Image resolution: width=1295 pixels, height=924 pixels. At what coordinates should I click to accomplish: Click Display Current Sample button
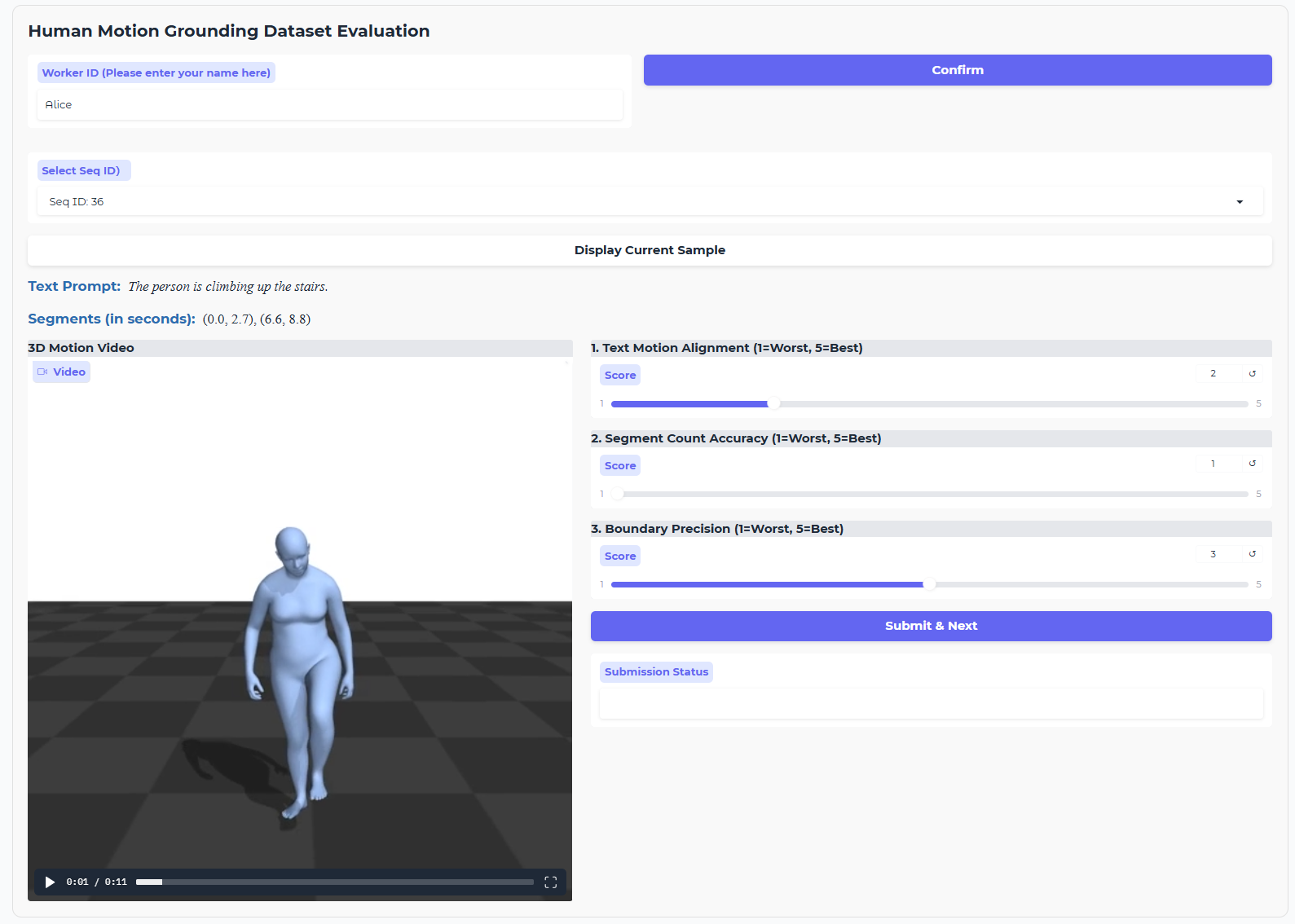tap(650, 250)
